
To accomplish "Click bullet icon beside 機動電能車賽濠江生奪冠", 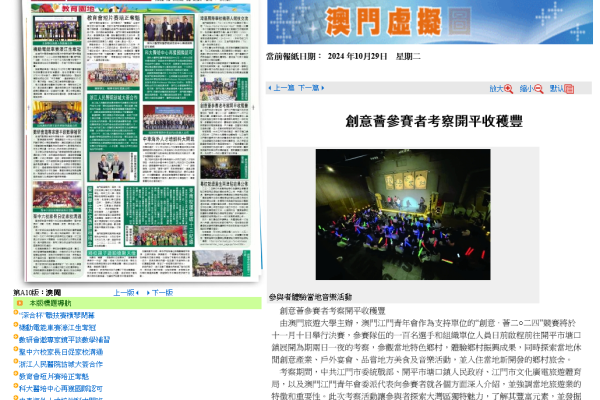I will (16, 325).
